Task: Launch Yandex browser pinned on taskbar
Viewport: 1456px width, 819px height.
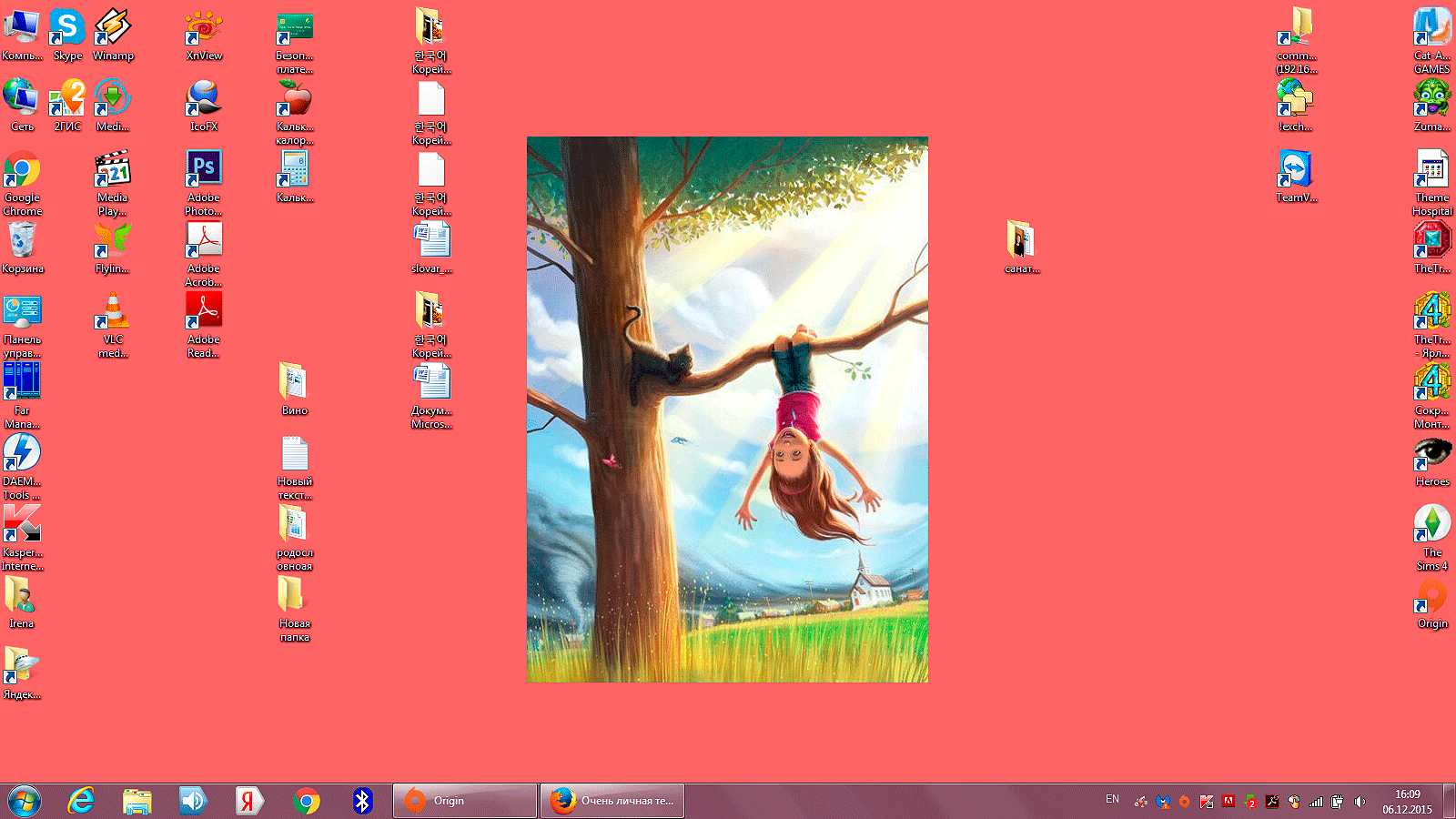Action: [x=248, y=801]
